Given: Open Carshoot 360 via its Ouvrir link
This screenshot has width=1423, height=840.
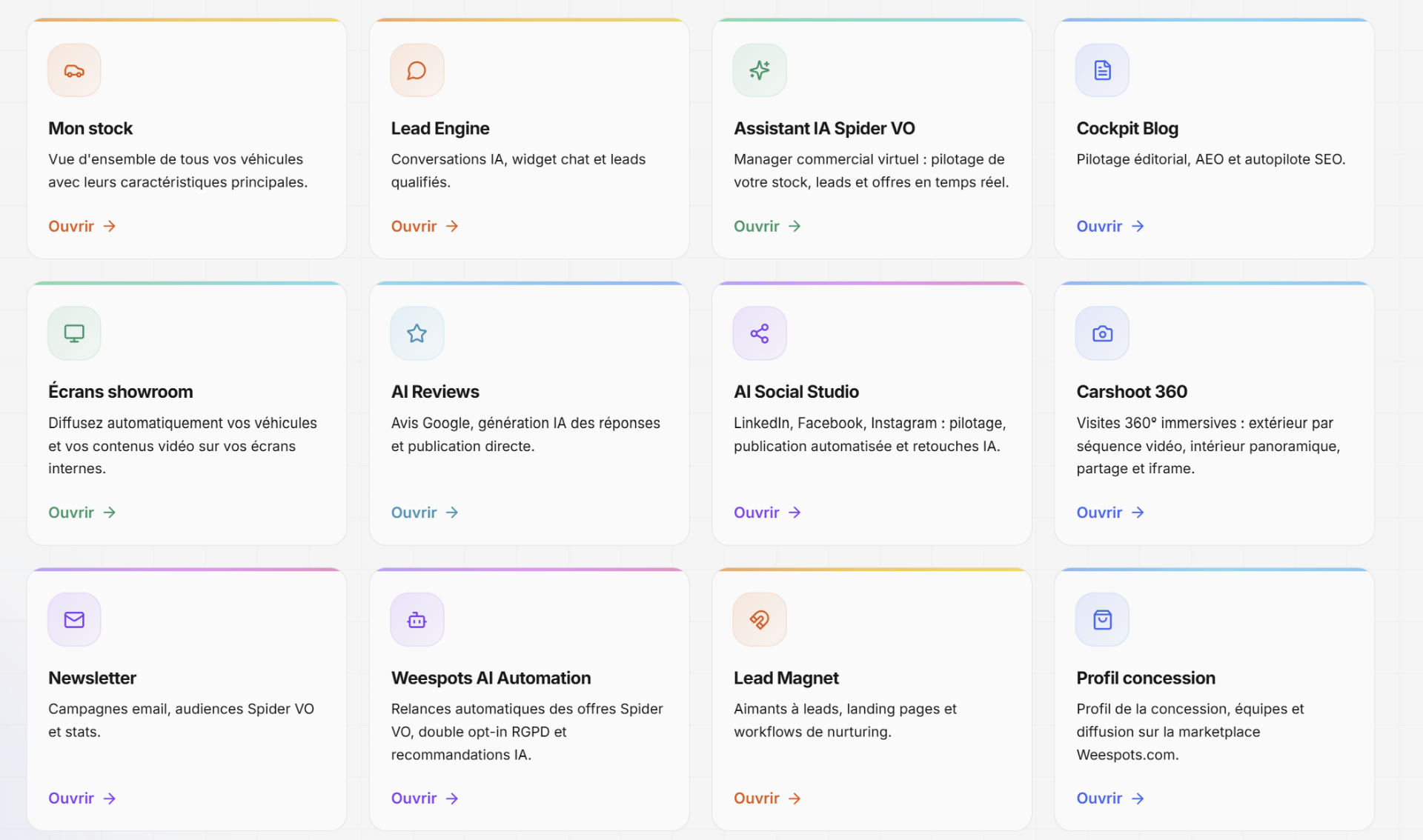Looking at the screenshot, I should [x=1110, y=513].
